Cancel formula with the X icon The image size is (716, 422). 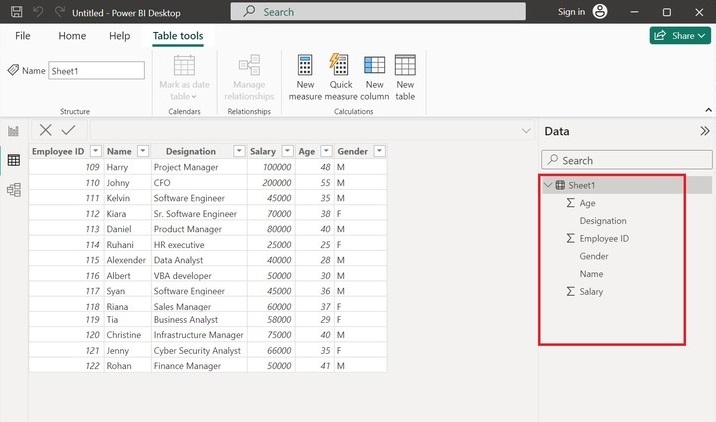[45, 130]
